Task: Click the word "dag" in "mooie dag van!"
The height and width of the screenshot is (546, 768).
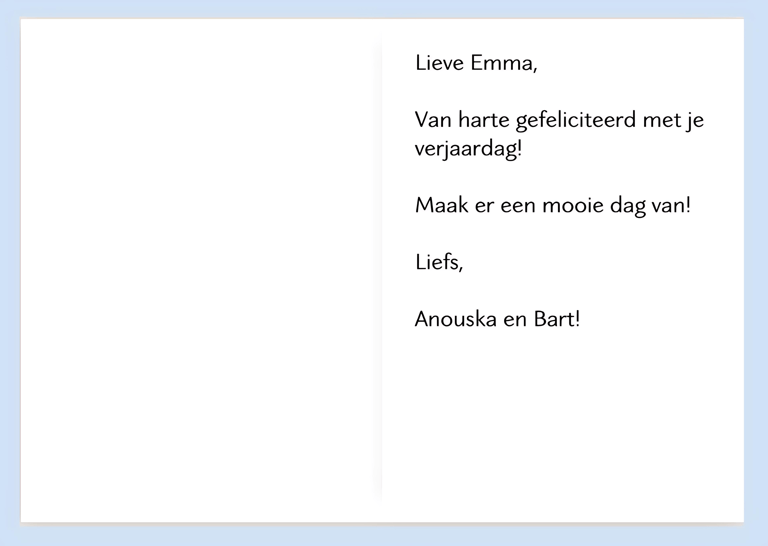Action: 628,207
